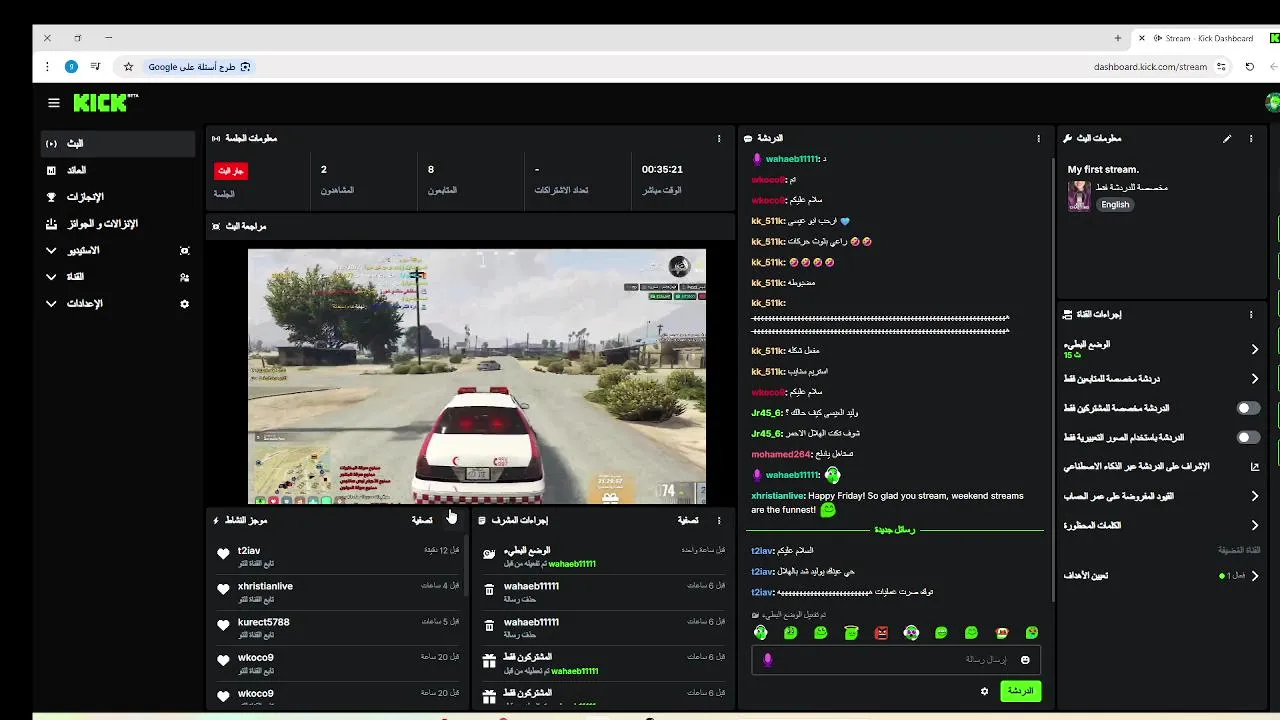Click My first stream. title
1280x720 pixels.
click(1103, 170)
